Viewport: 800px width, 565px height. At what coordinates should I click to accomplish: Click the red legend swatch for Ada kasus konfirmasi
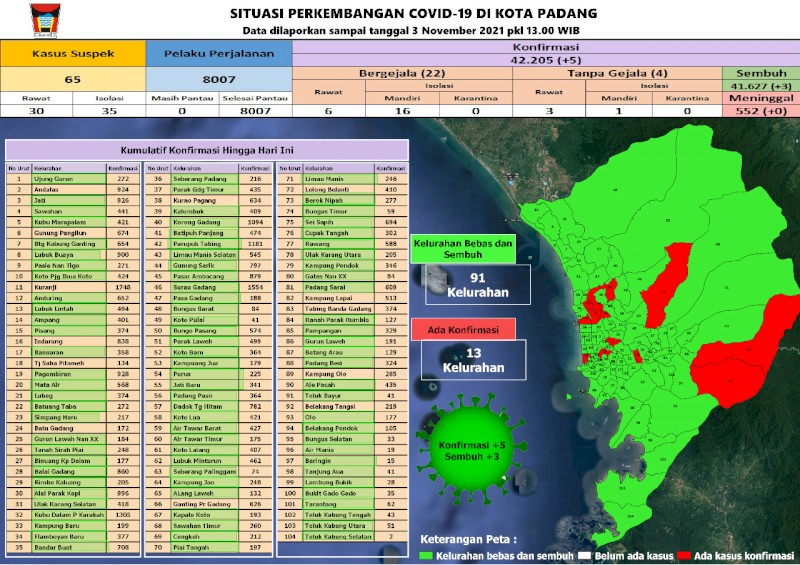tap(684, 556)
